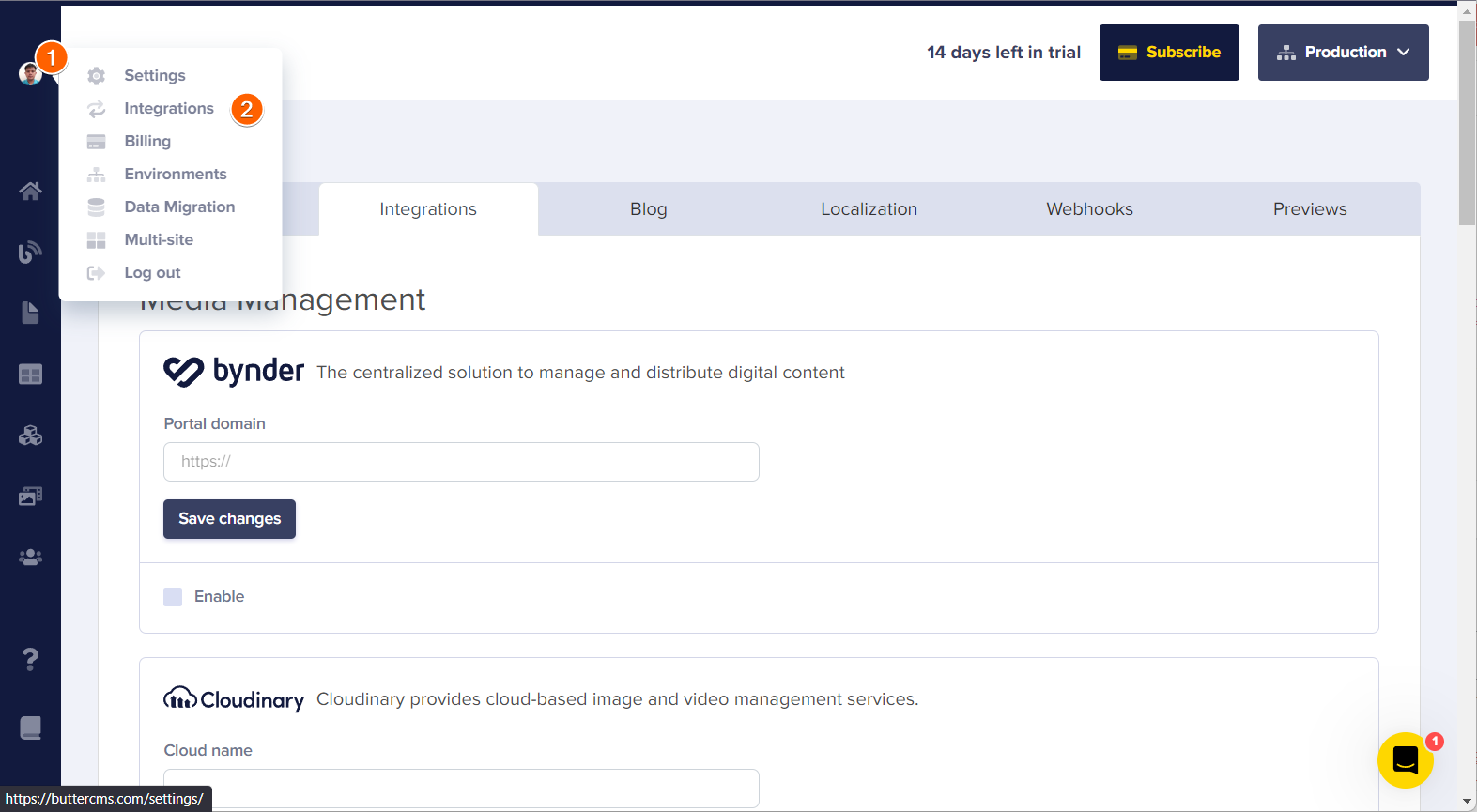Click the "14 days left in trial" text

(1004, 53)
